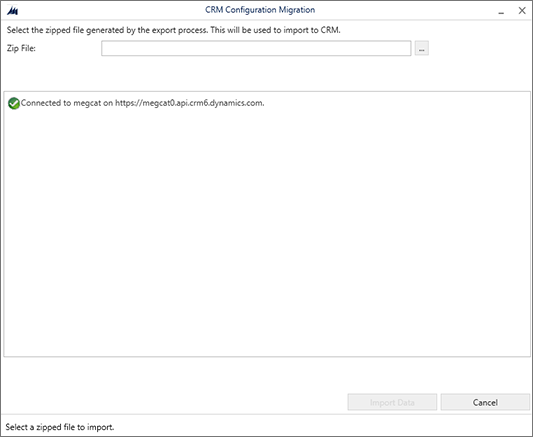Image resolution: width=533 pixels, height=437 pixels.
Task: Click the green connected checkmark icon
Action: (x=14, y=103)
